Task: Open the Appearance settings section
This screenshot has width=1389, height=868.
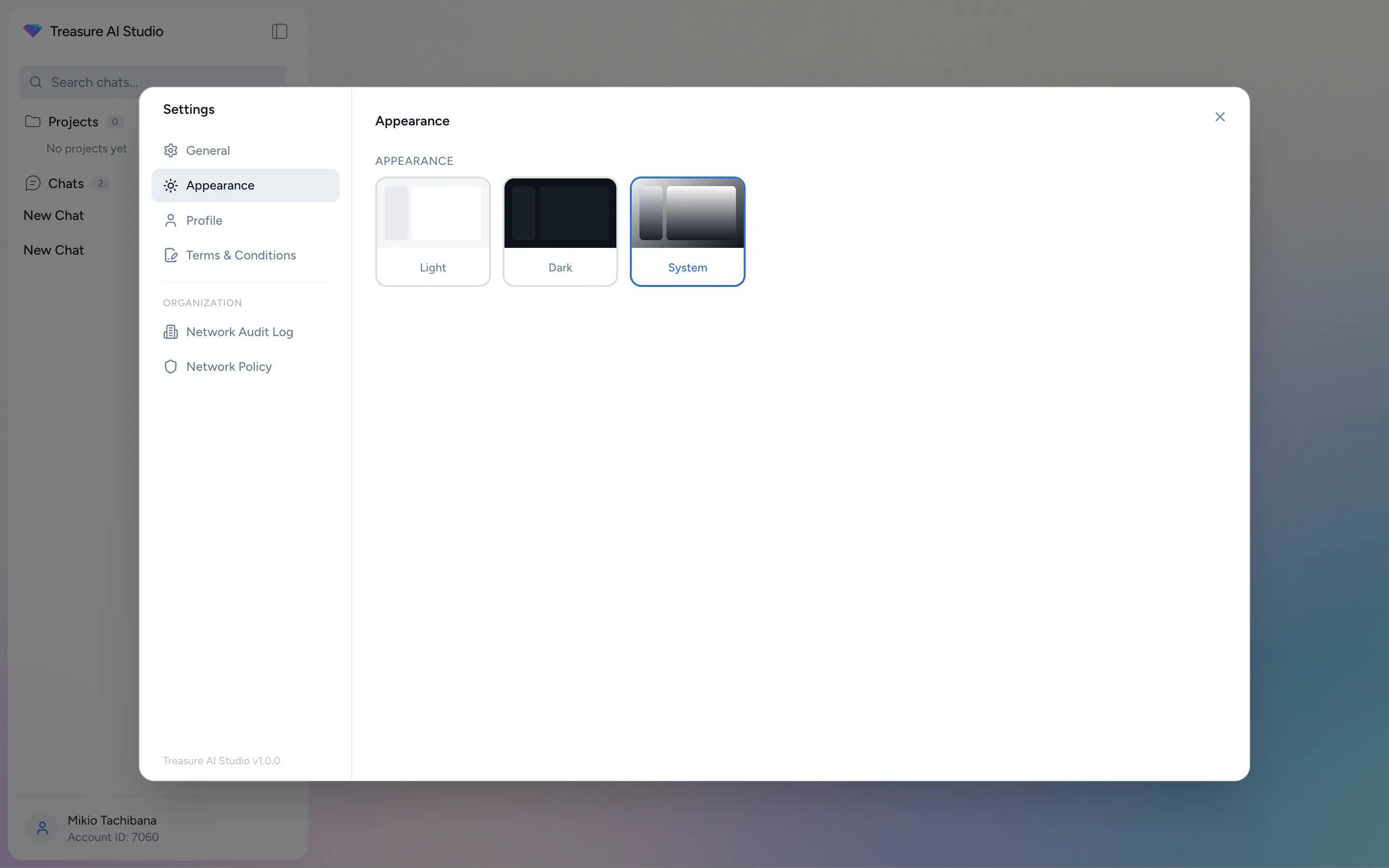Action: [245, 186]
